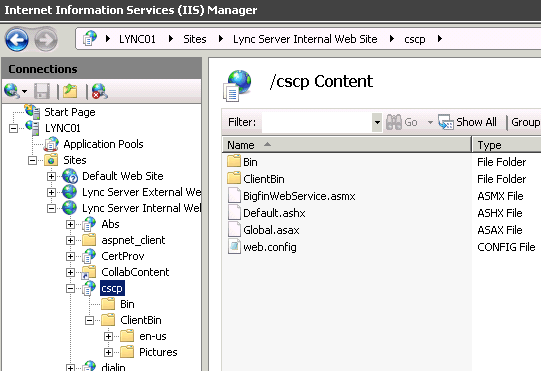Expand the CertProv node

click(x=70, y=256)
